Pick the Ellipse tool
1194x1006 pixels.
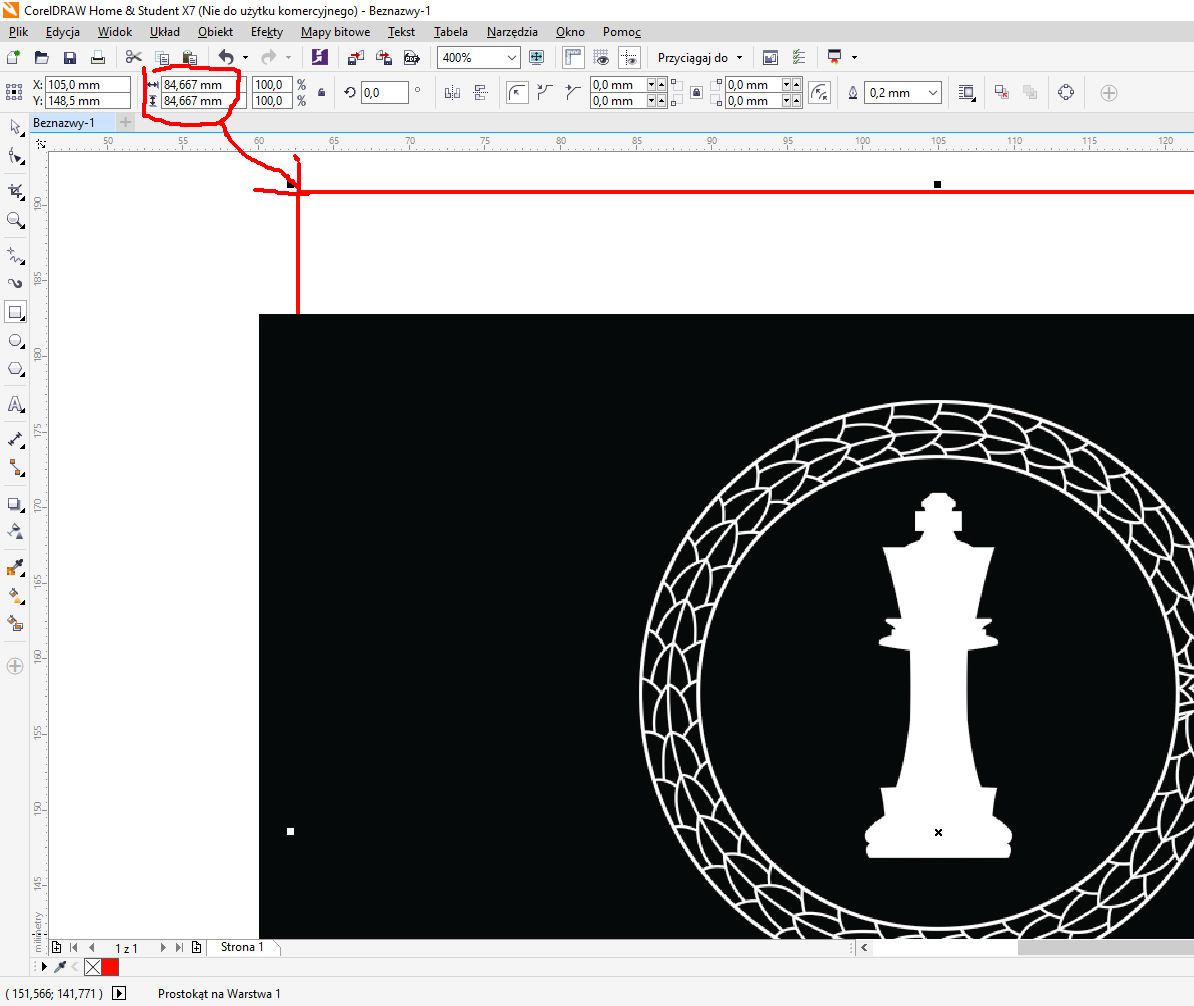15,341
